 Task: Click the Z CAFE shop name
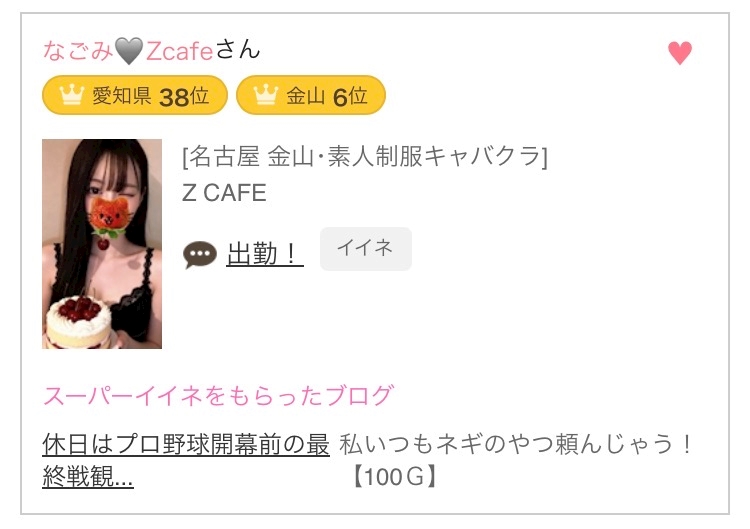224,193
